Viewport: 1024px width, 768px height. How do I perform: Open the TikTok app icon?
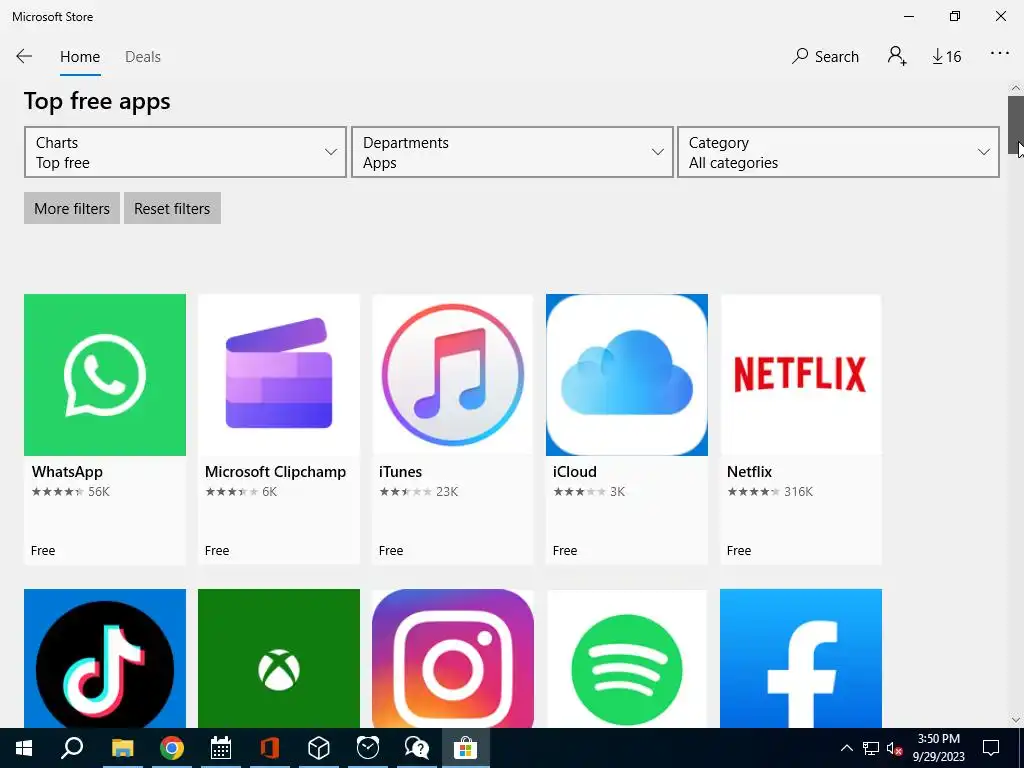pyautogui.click(x=105, y=658)
